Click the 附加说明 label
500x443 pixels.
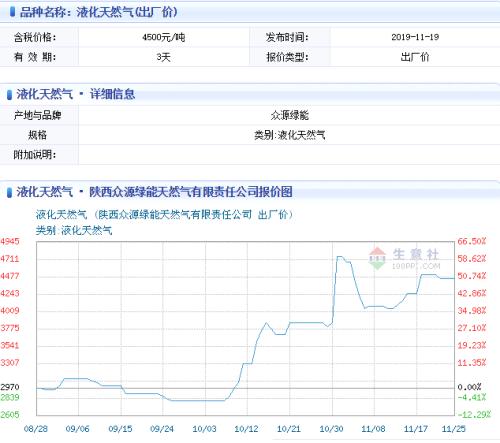[x=35, y=155]
